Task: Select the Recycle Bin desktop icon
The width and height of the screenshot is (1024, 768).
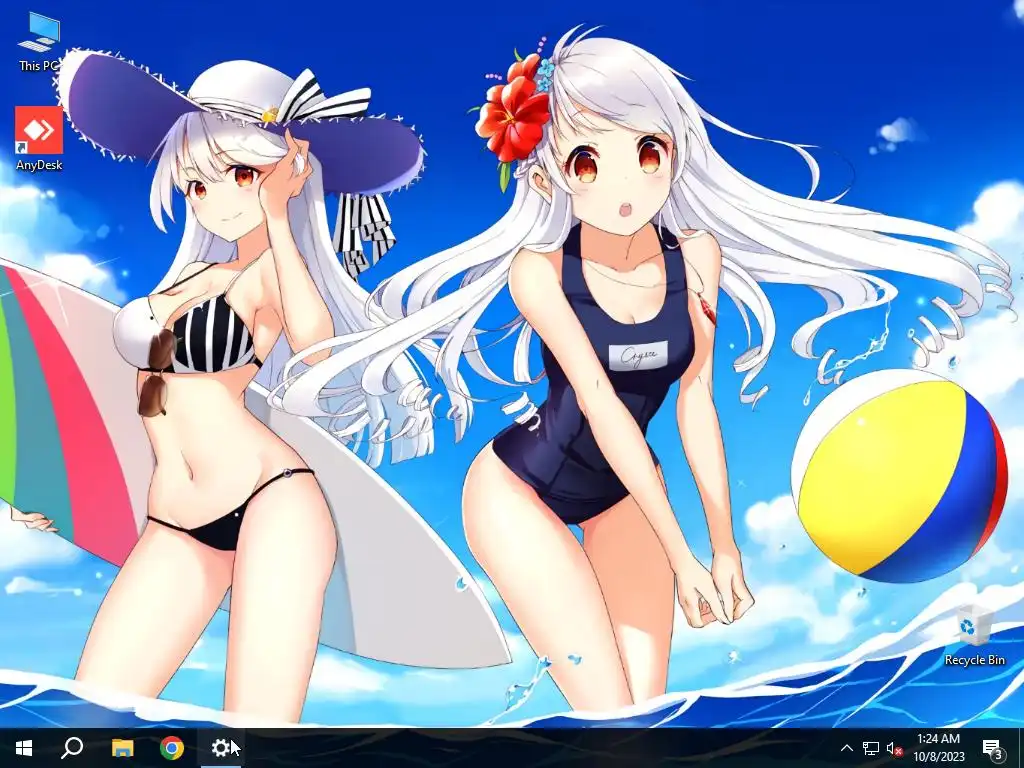Action: (974, 635)
